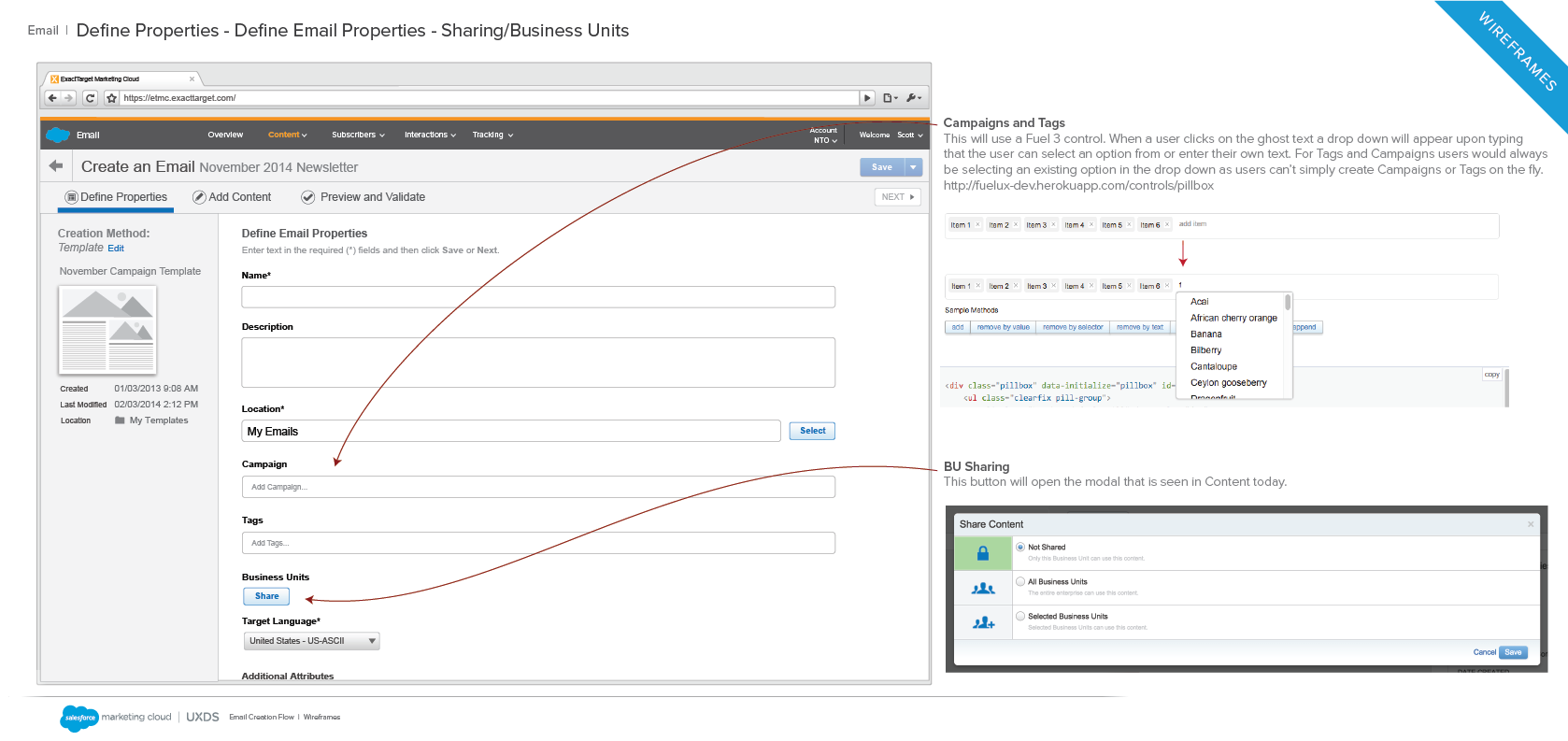Select the Not Shared radio option
The image size is (1568, 741).
tap(1020, 547)
